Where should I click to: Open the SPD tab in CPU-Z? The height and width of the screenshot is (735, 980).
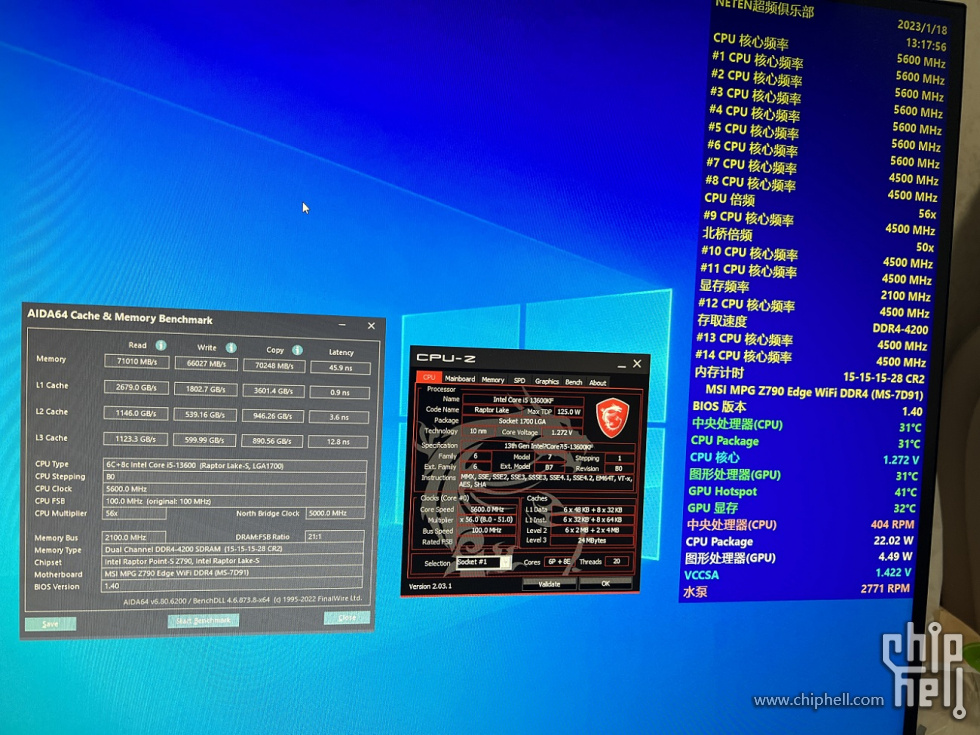click(519, 380)
